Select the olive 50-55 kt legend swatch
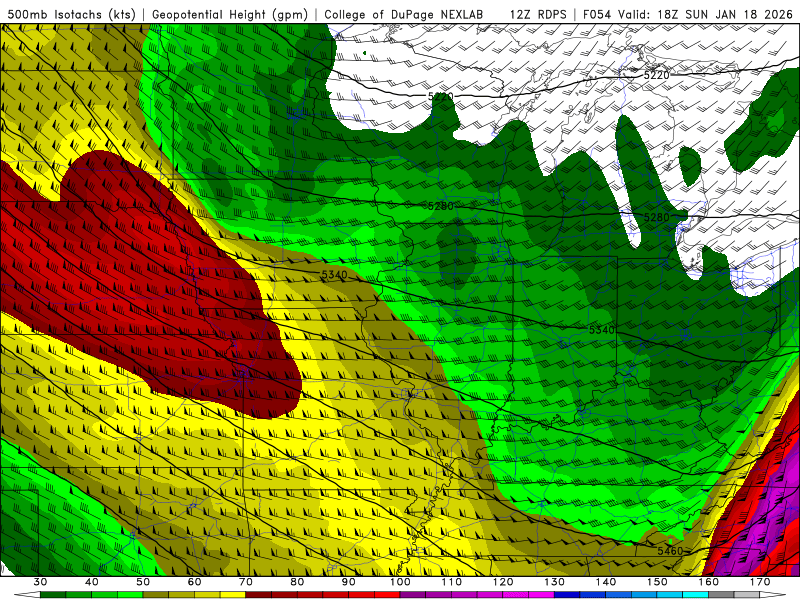Image resolution: width=800 pixels, height=600 pixels. click(156, 595)
